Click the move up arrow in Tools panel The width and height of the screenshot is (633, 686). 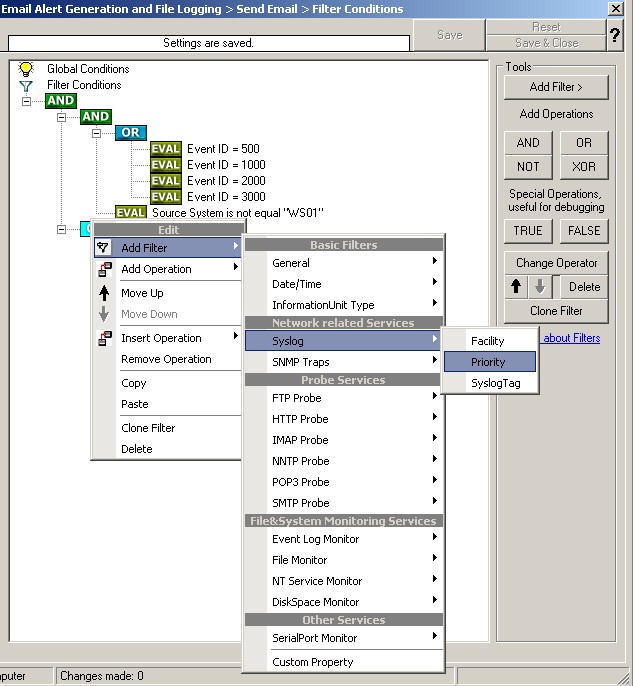[x=516, y=287]
